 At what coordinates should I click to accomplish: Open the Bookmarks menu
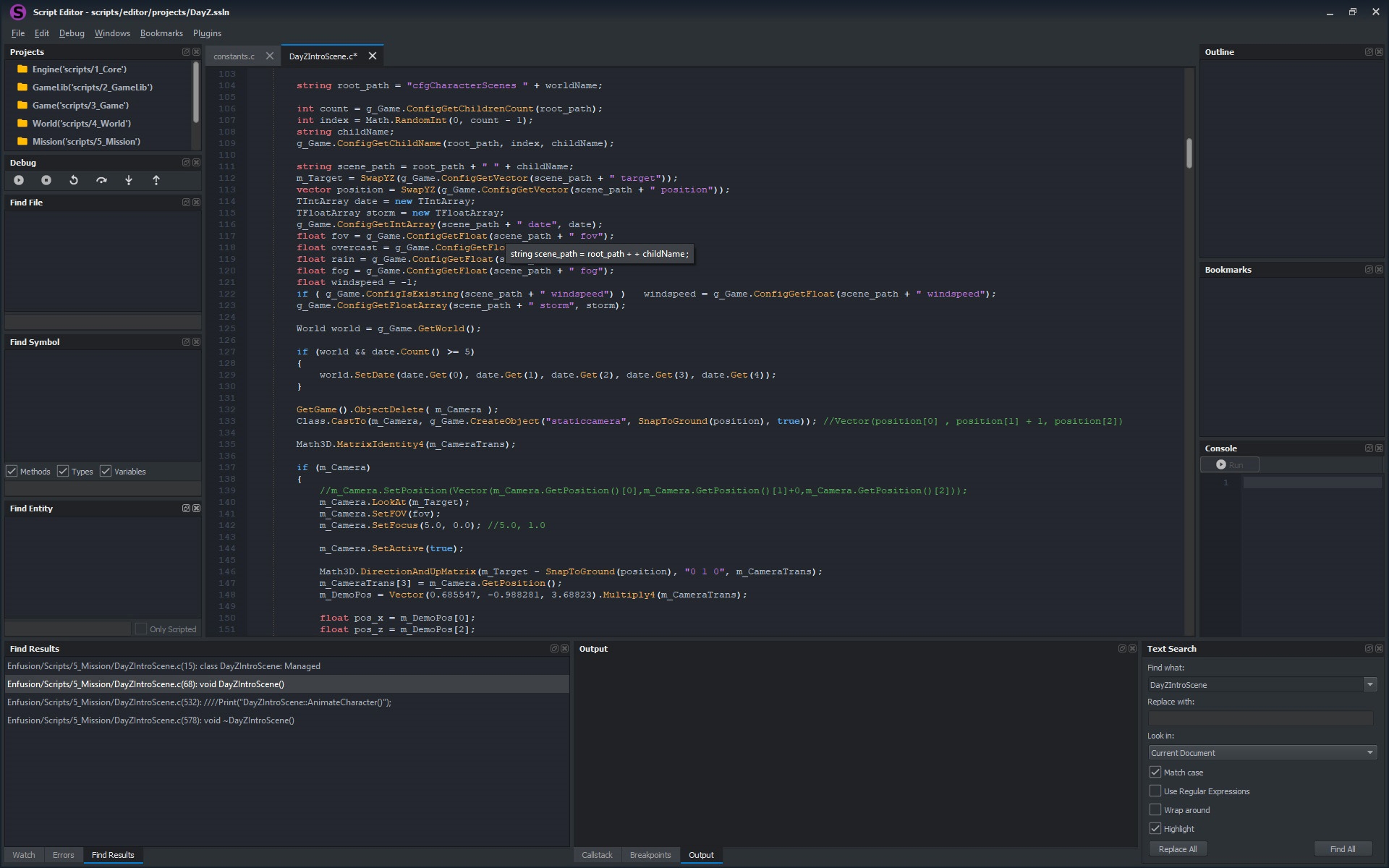click(161, 33)
